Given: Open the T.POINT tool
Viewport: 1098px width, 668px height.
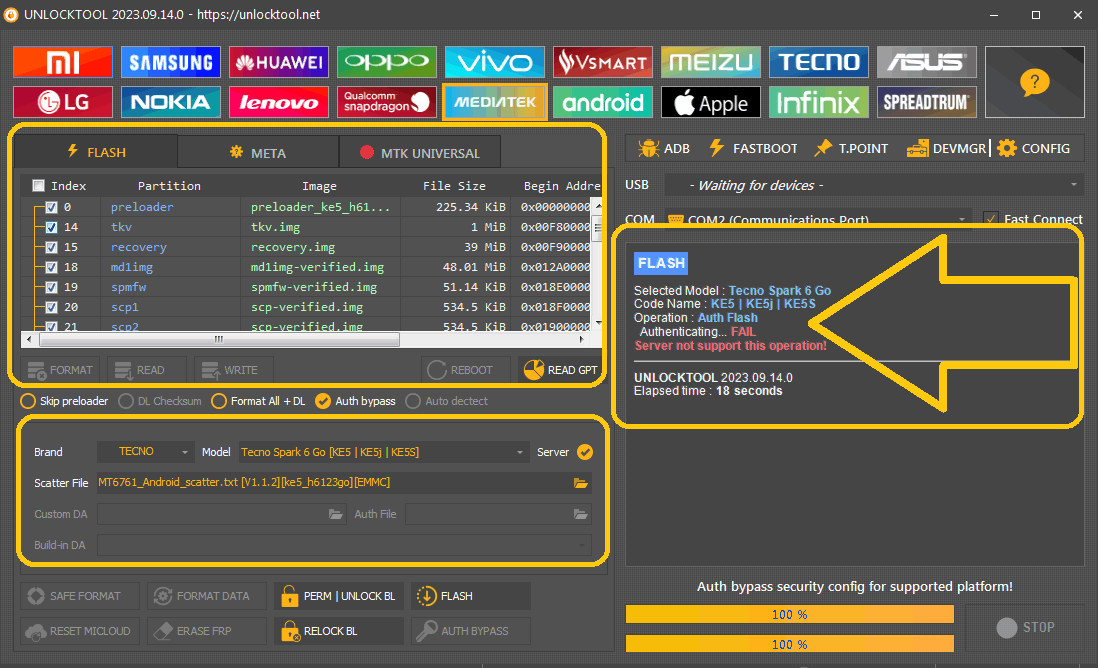Looking at the screenshot, I should click(x=852, y=148).
